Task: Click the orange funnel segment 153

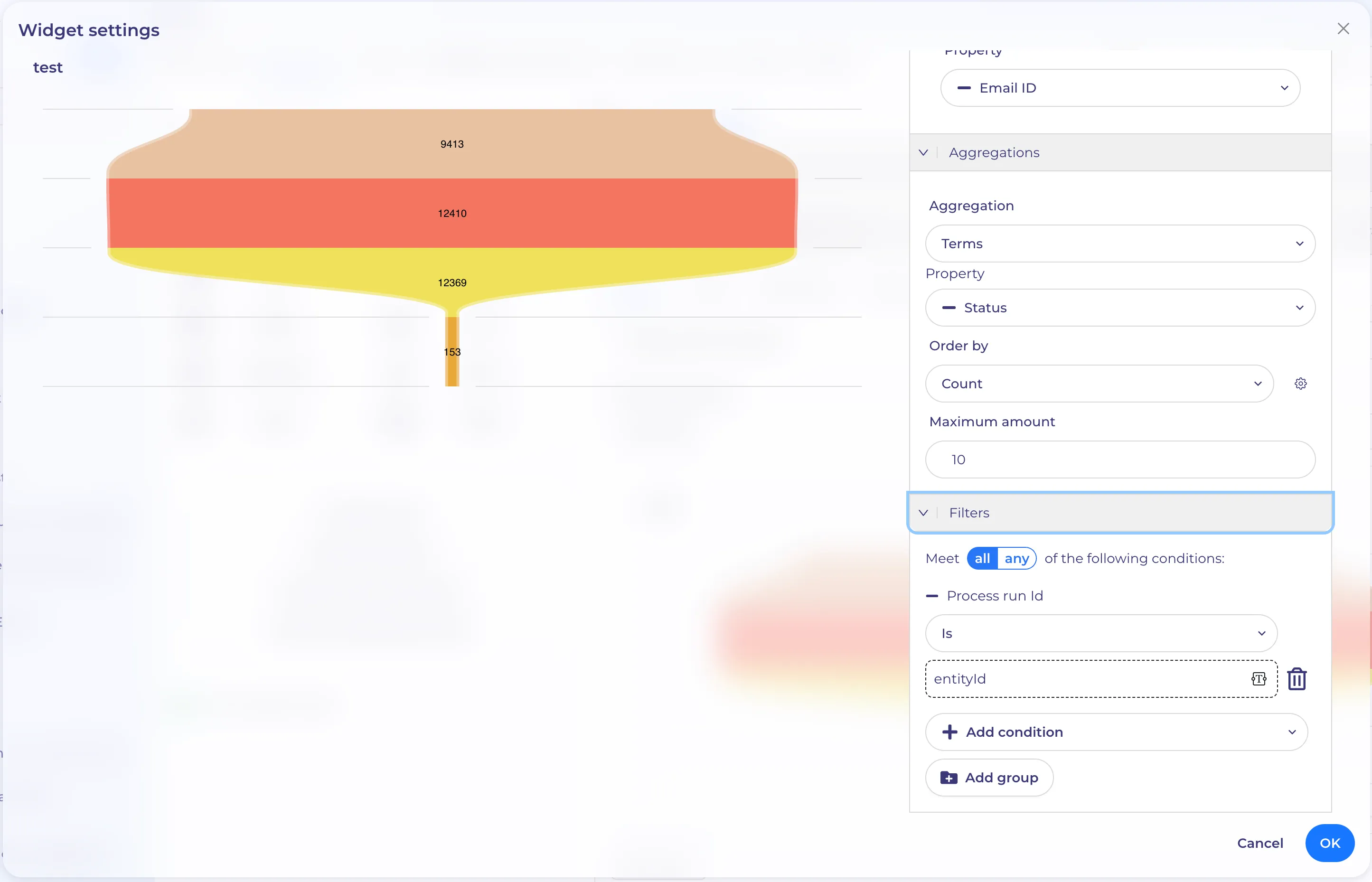Action: click(x=452, y=352)
